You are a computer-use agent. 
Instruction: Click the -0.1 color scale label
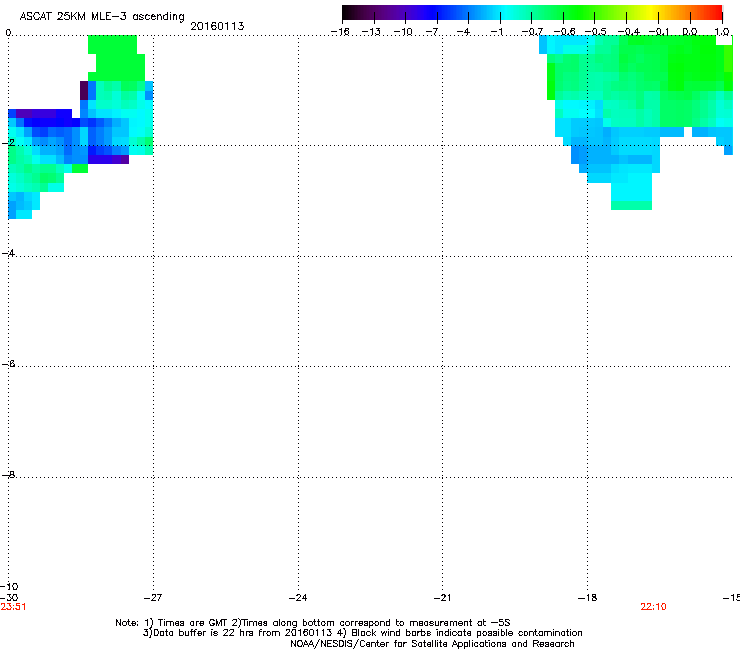(x=659, y=32)
